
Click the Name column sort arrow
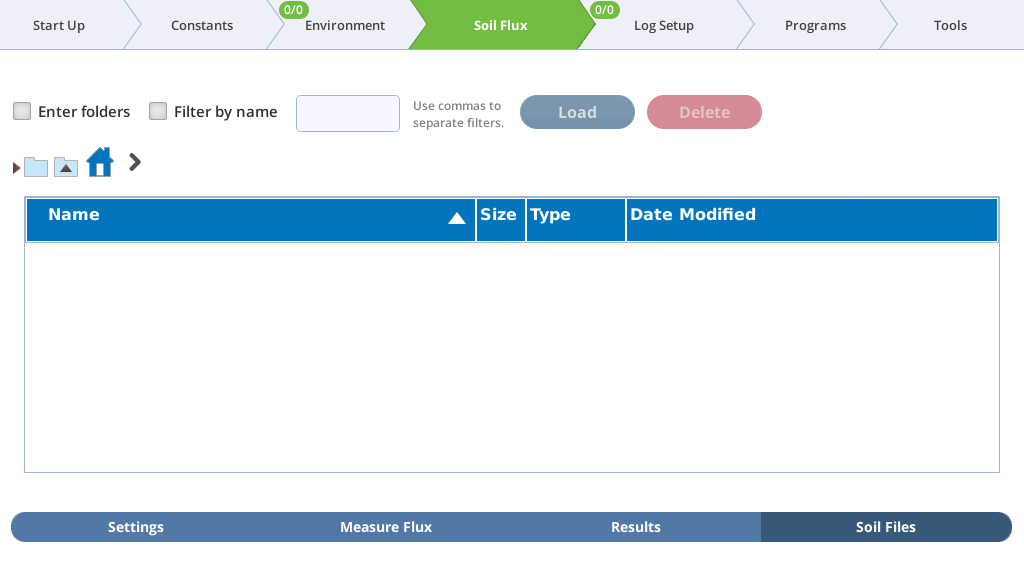pyautogui.click(x=456, y=219)
